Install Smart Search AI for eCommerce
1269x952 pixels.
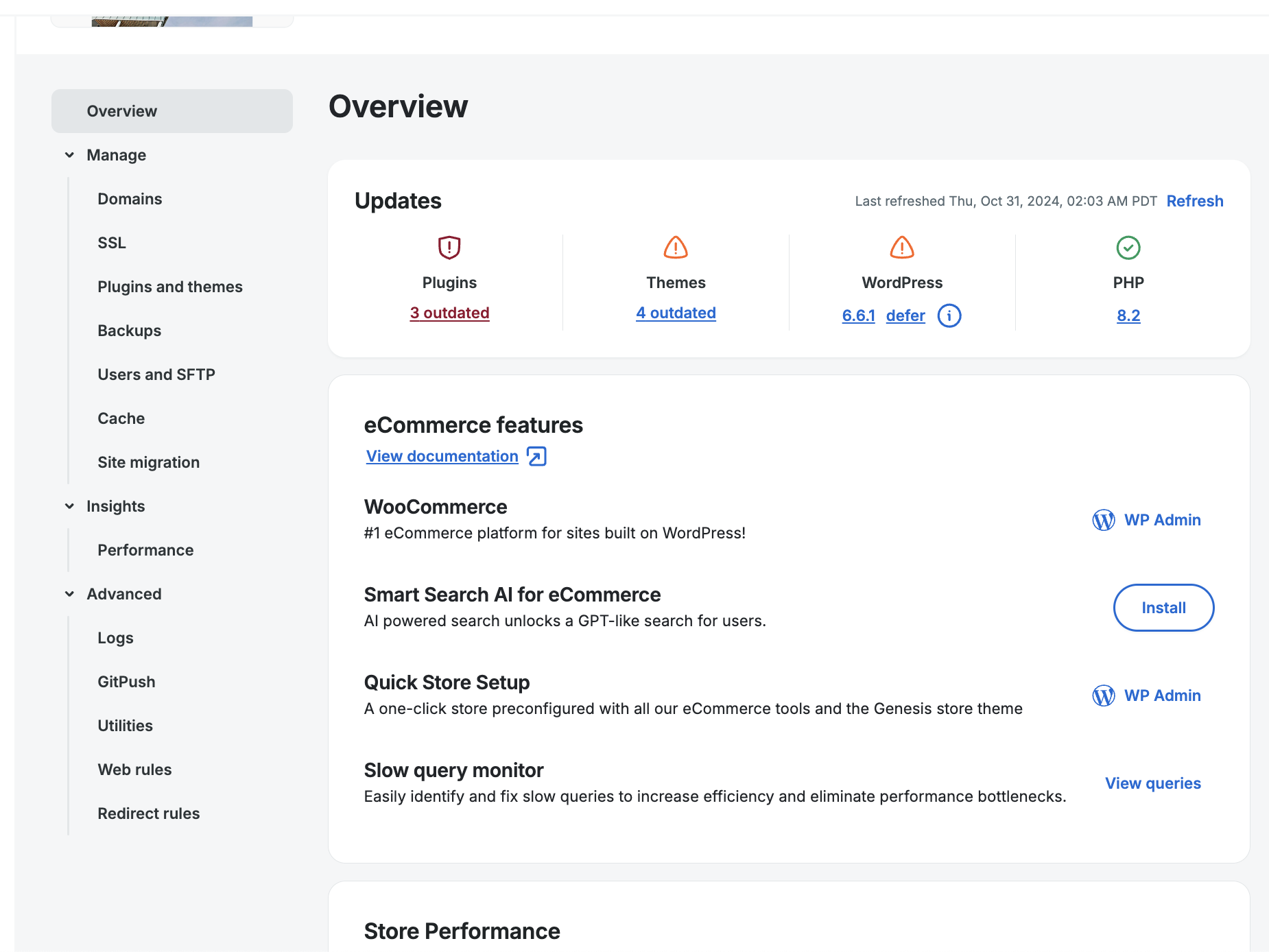pos(1163,608)
